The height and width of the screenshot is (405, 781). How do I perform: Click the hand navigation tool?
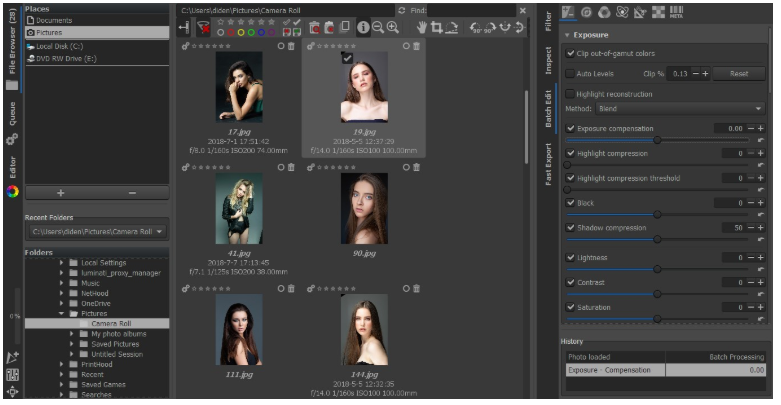422,28
